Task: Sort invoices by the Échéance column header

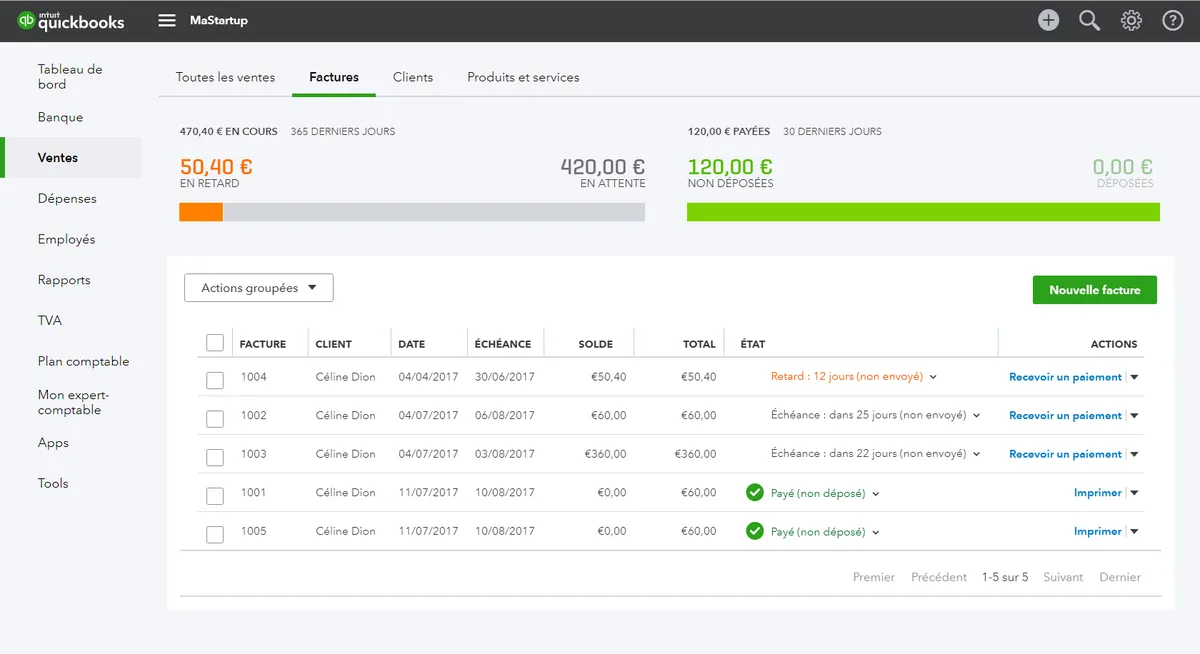Action: (503, 344)
